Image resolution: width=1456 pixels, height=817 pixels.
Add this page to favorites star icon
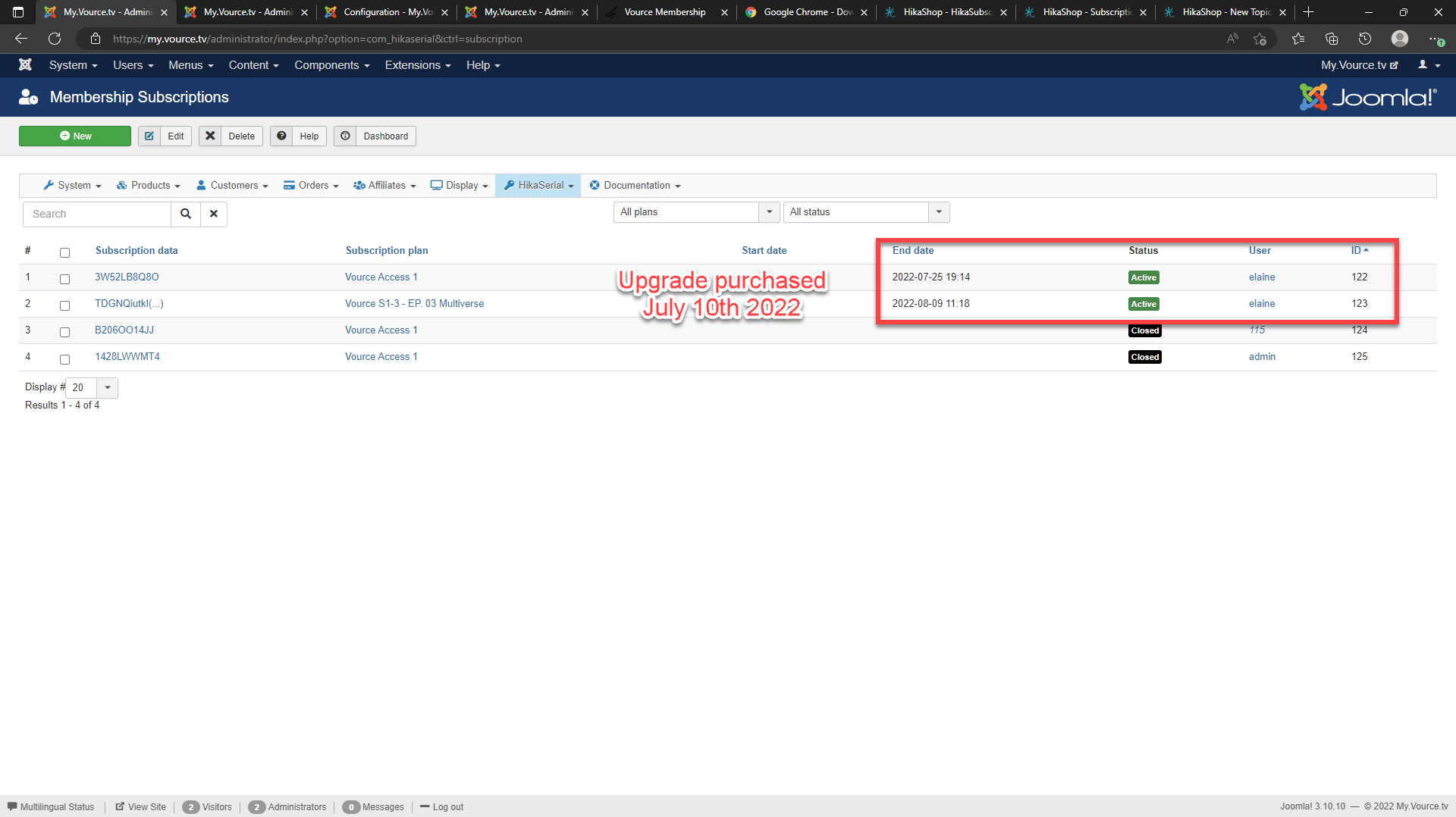[1260, 39]
